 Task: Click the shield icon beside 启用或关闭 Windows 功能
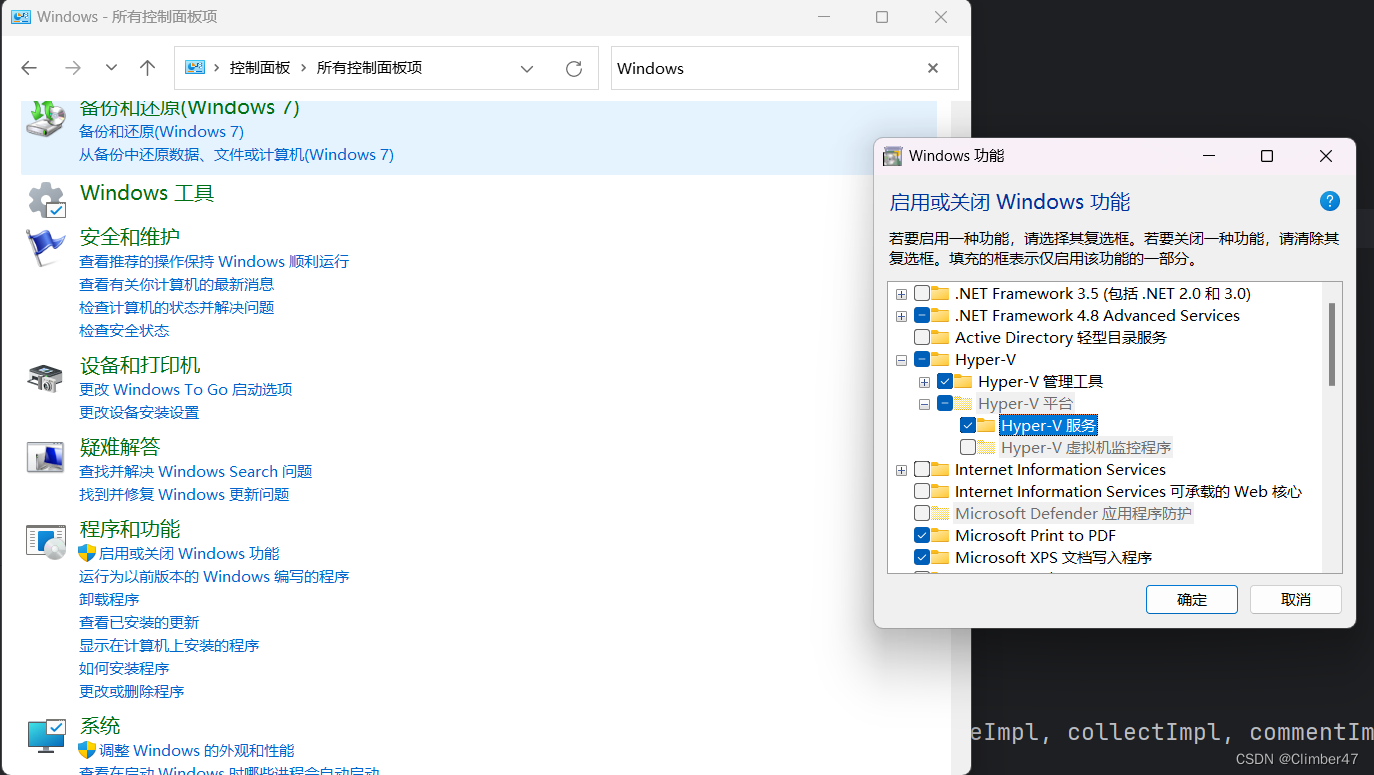87,553
